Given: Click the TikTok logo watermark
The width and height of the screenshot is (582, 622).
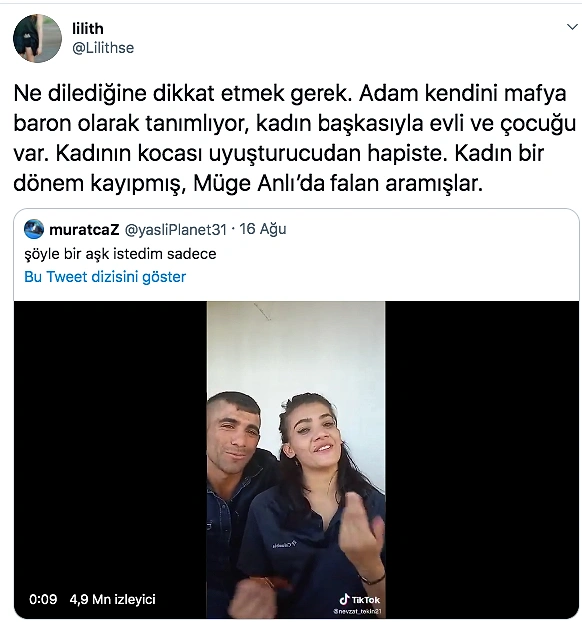Looking at the screenshot, I should [x=359, y=599].
